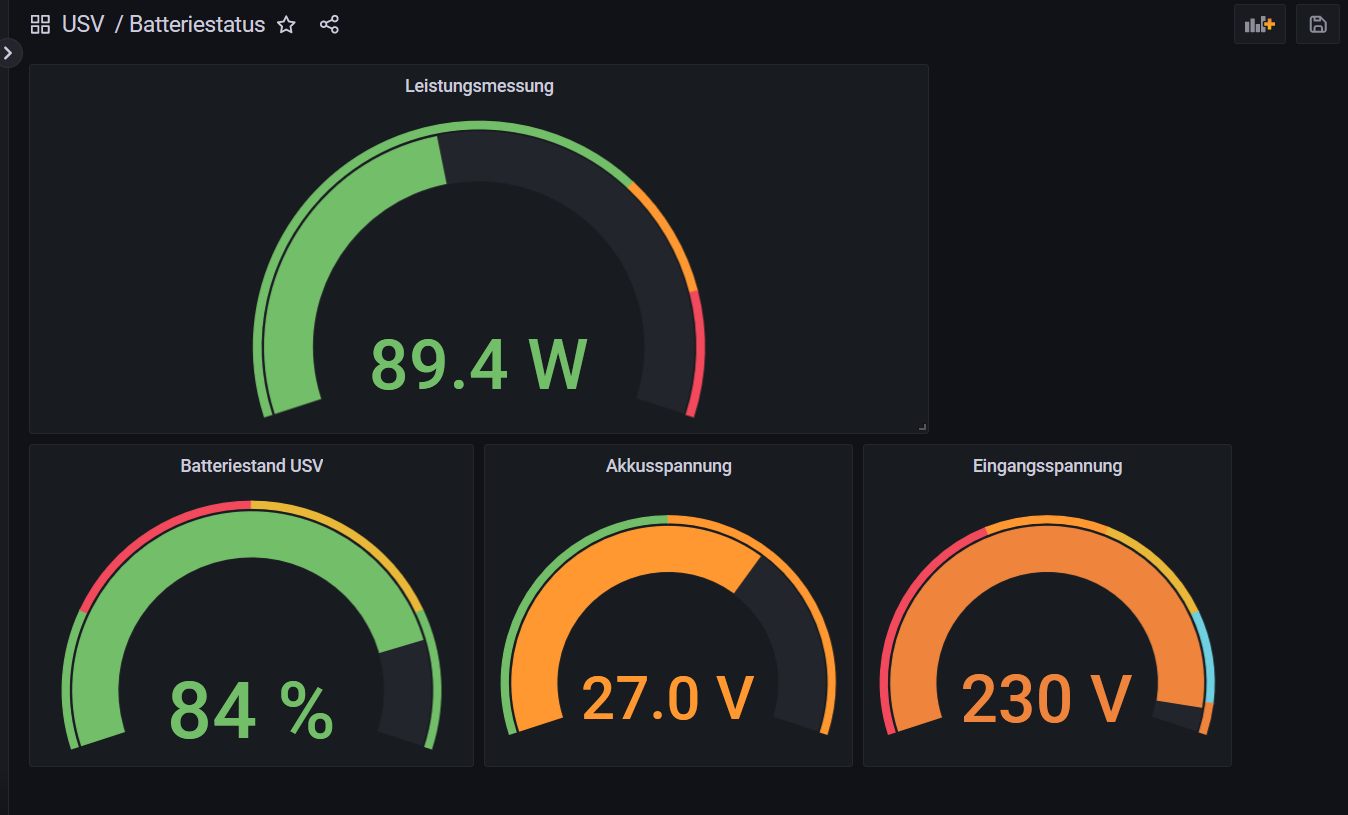
Task: Click the Batteriestatus dashboard title
Action: tap(197, 25)
